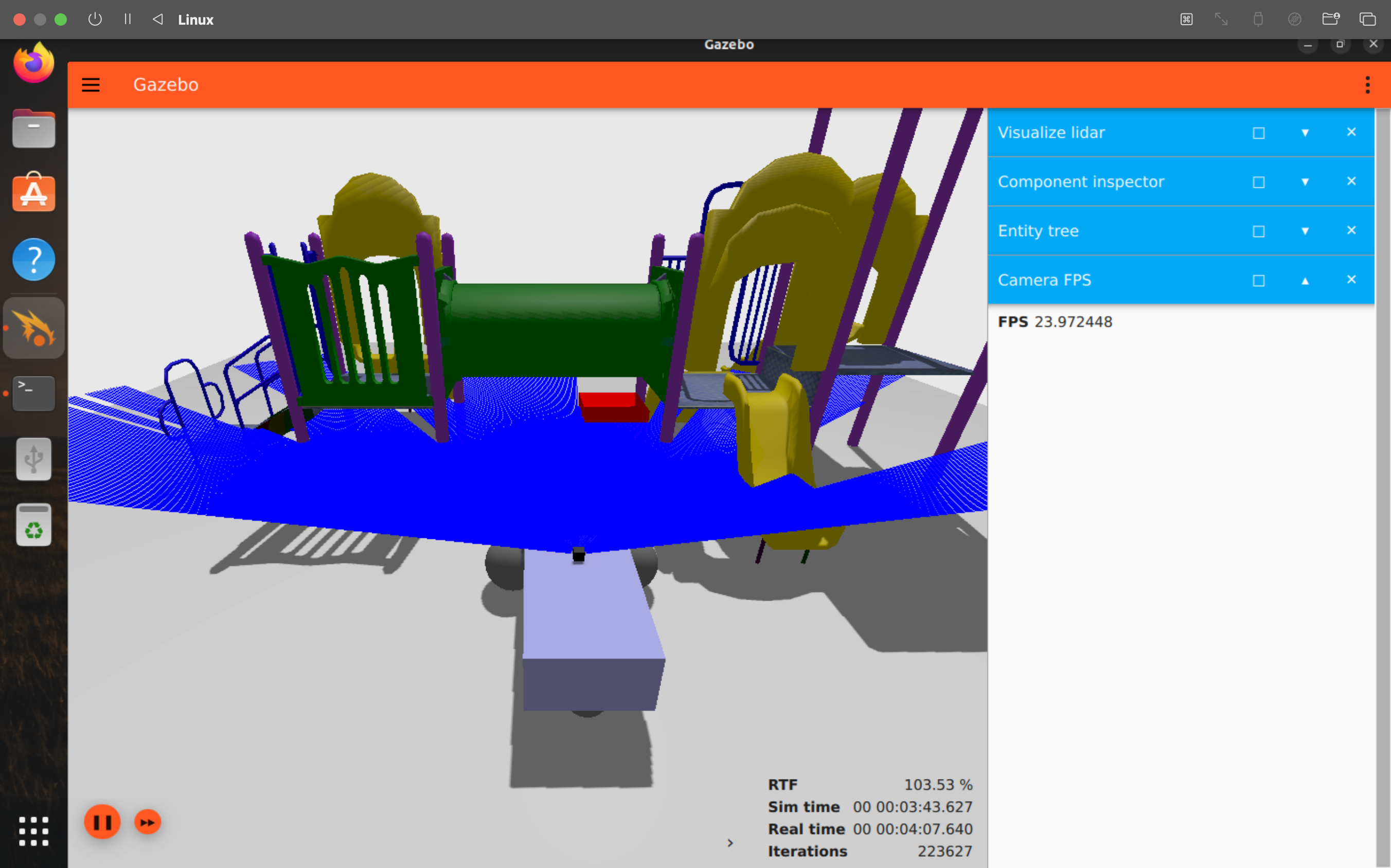Open a terminal from the dock

pyautogui.click(x=33, y=393)
